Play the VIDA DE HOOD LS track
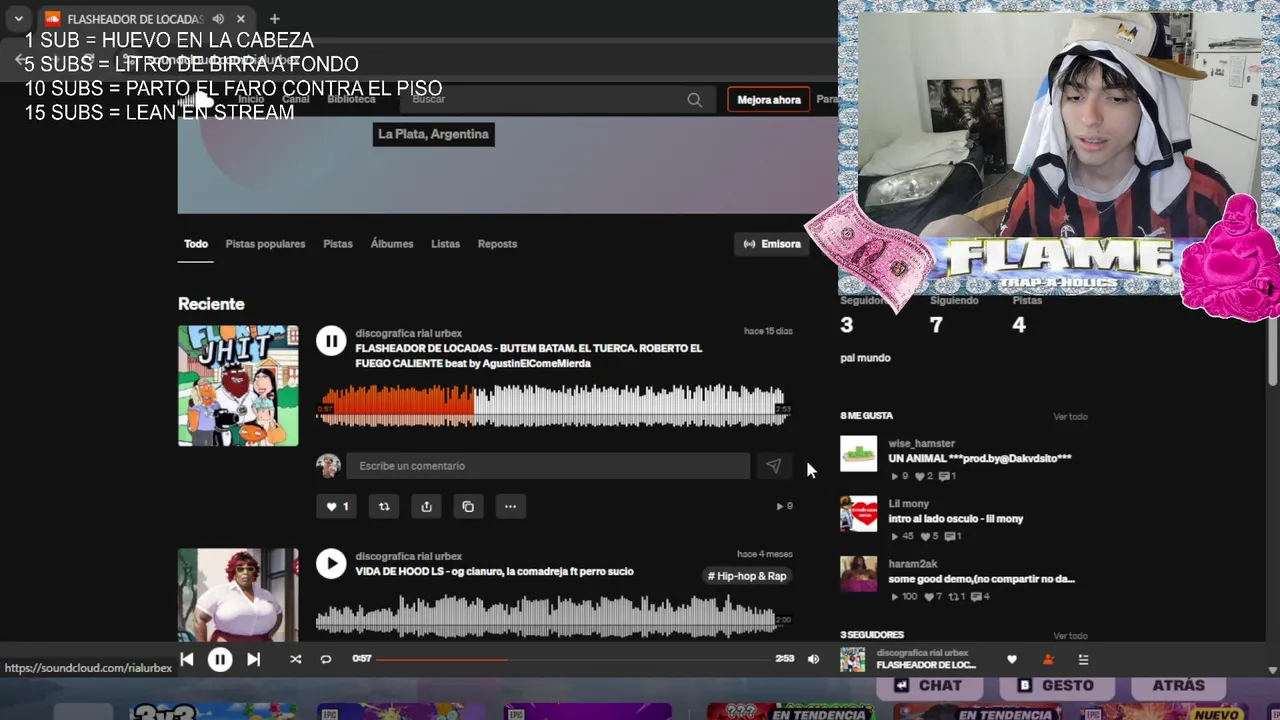Viewport: 1280px width, 720px height. tap(331, 563)
